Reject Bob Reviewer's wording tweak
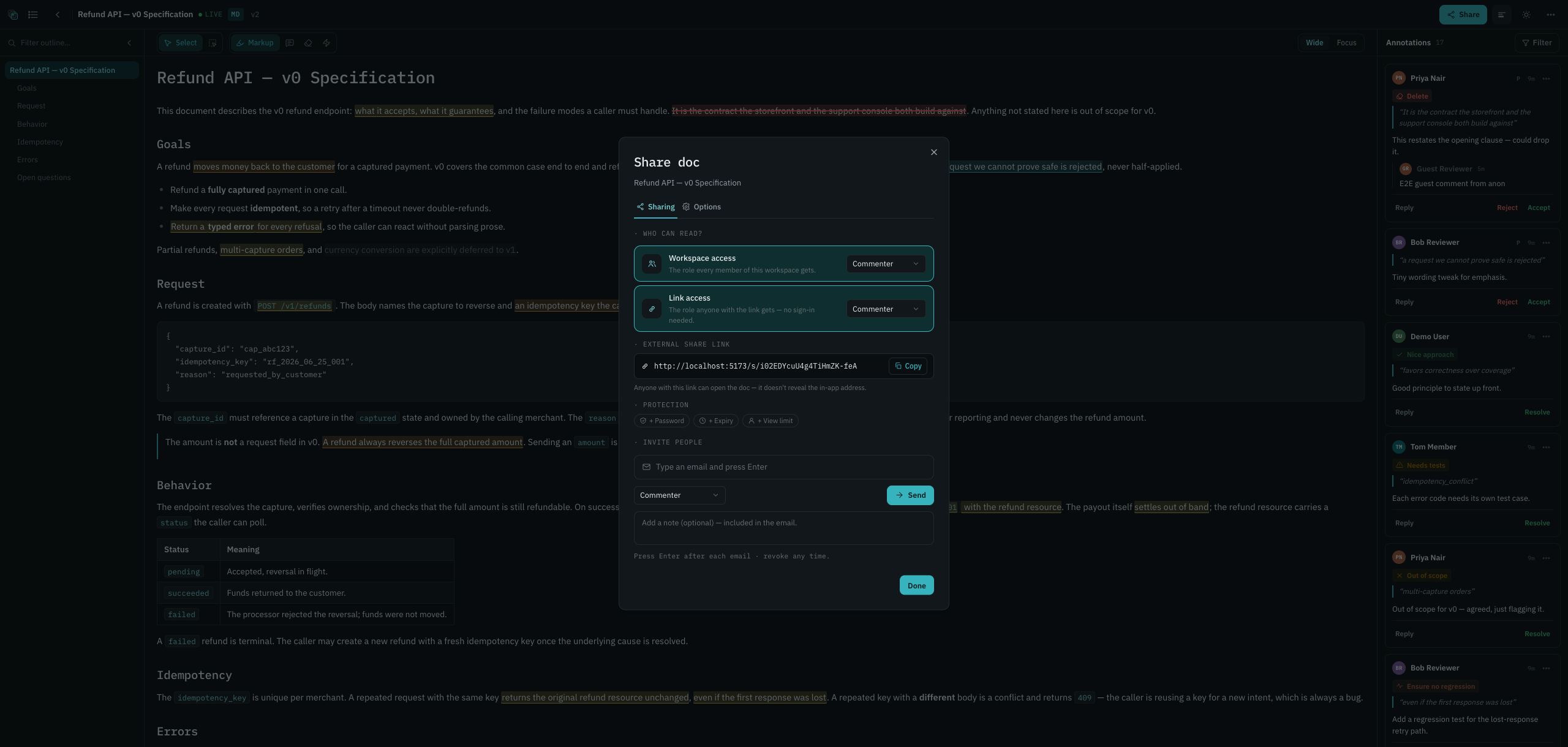This screenshot has height=747, width=1568. tap(1507, 302)
